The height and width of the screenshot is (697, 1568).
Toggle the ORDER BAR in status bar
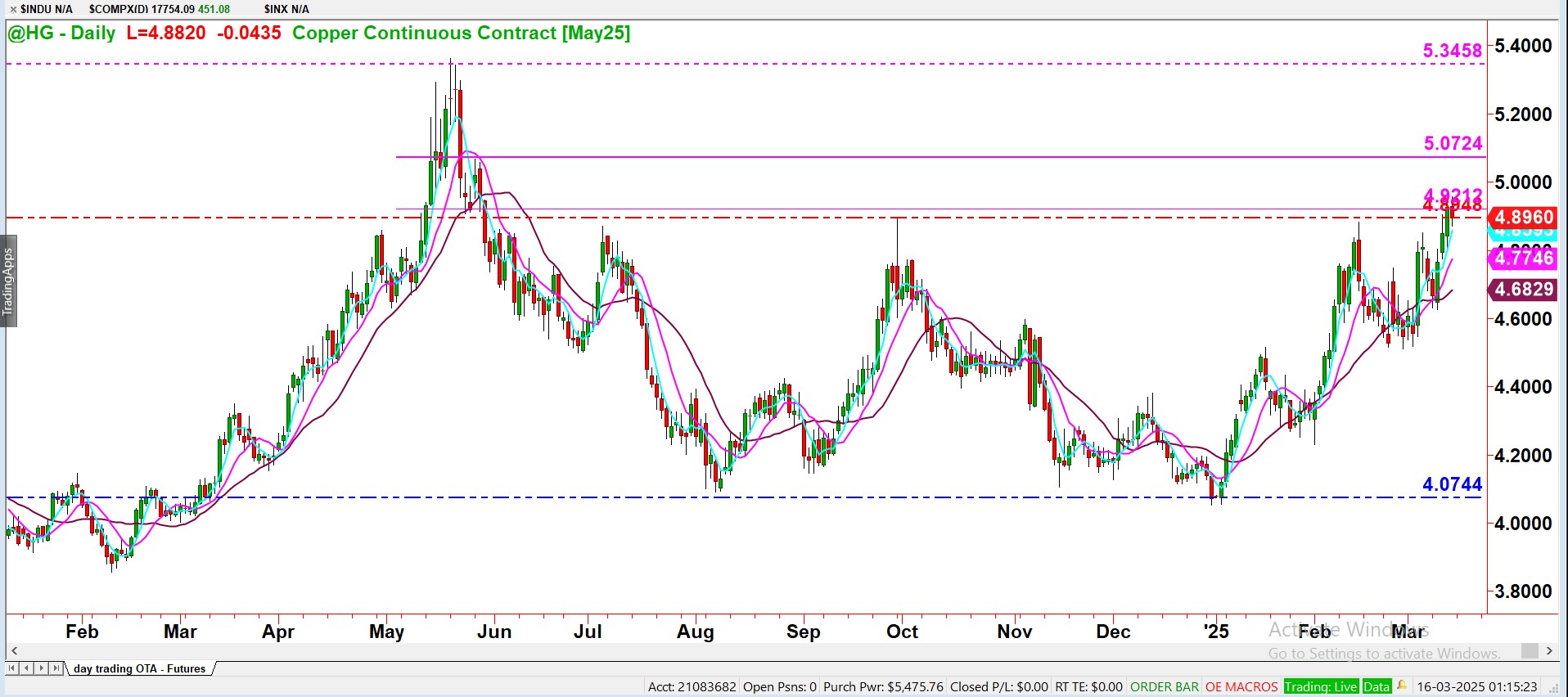tap(1164, 687)
